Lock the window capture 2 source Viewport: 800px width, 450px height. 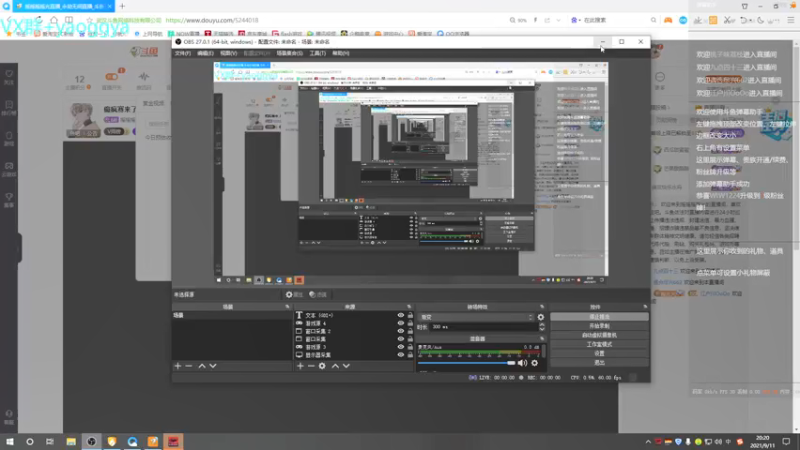pos(410,331)
